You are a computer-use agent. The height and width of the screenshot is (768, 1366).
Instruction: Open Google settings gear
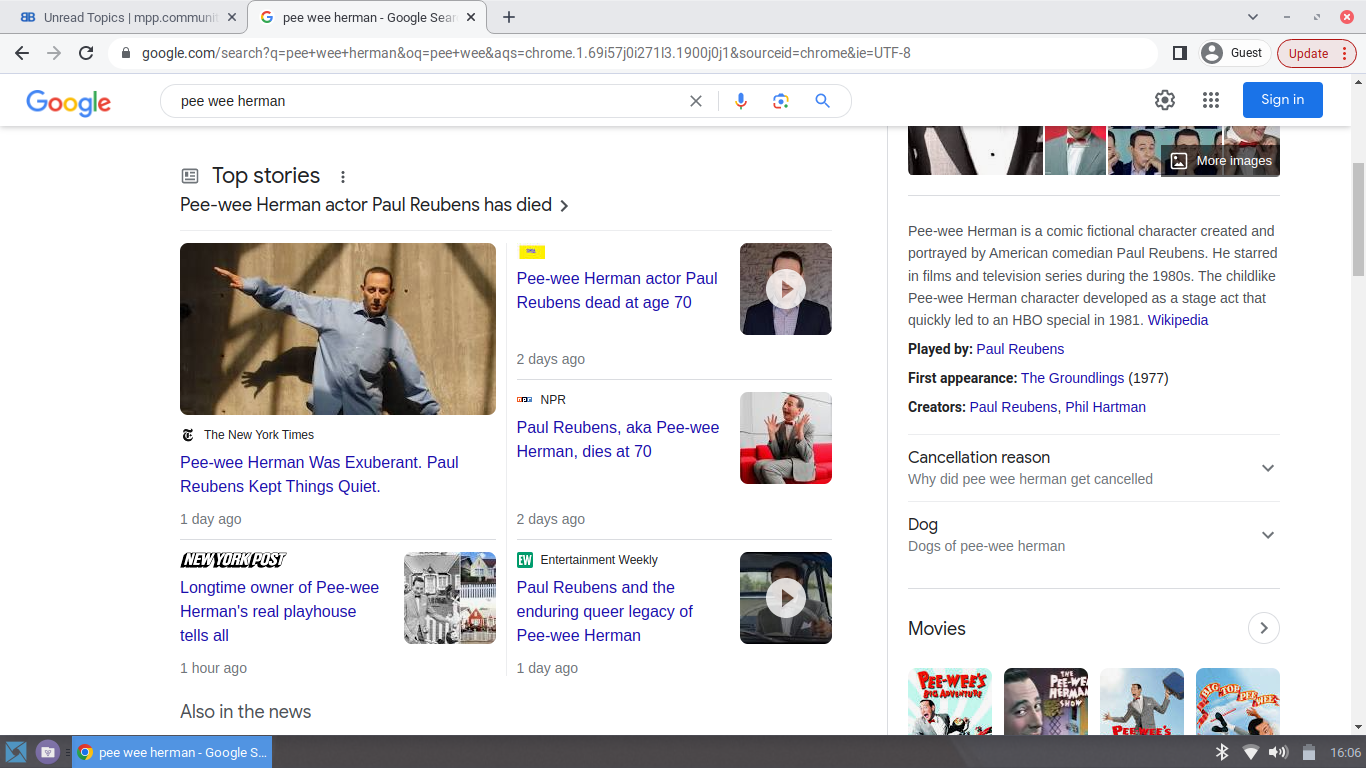point(1165,100)
